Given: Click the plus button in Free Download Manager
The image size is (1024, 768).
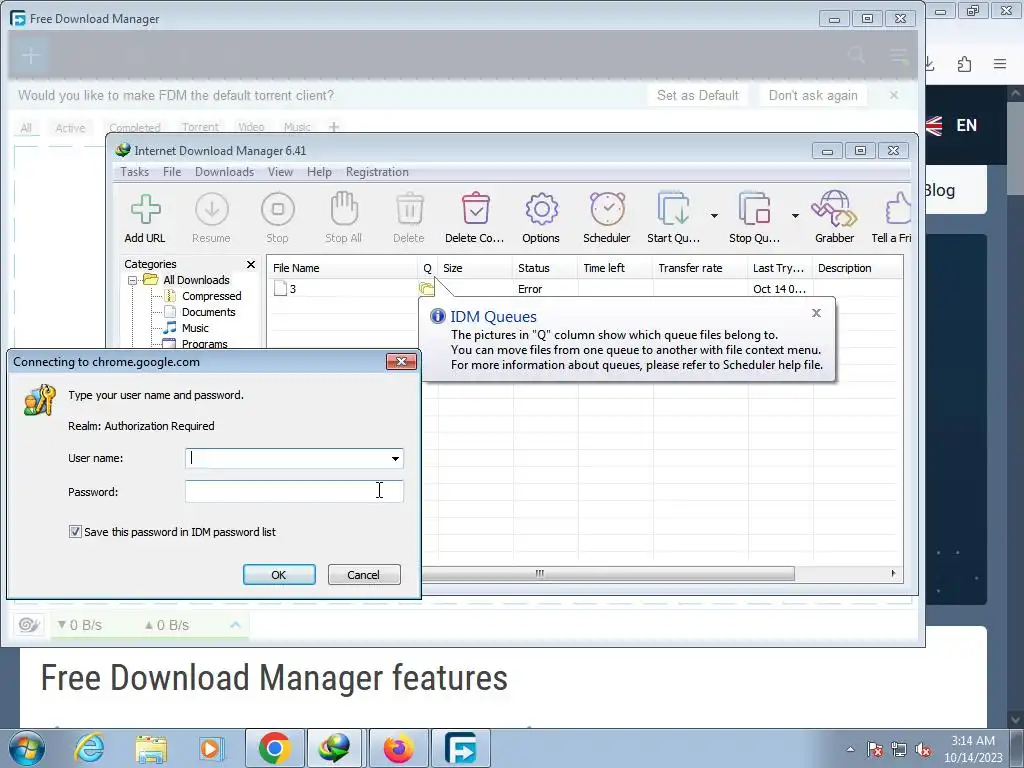Looking at the screenshot, I should (30, 56).
